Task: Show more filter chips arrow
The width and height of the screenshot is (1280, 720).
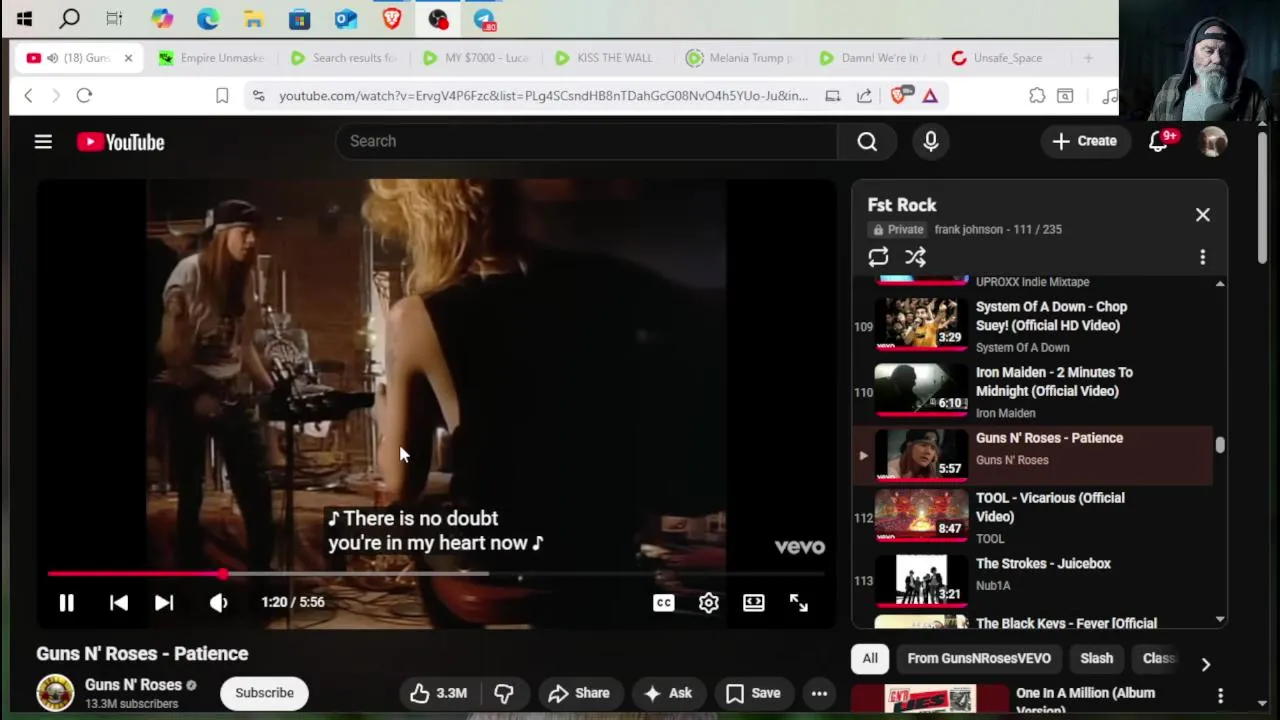Action: coord(1206,664)
